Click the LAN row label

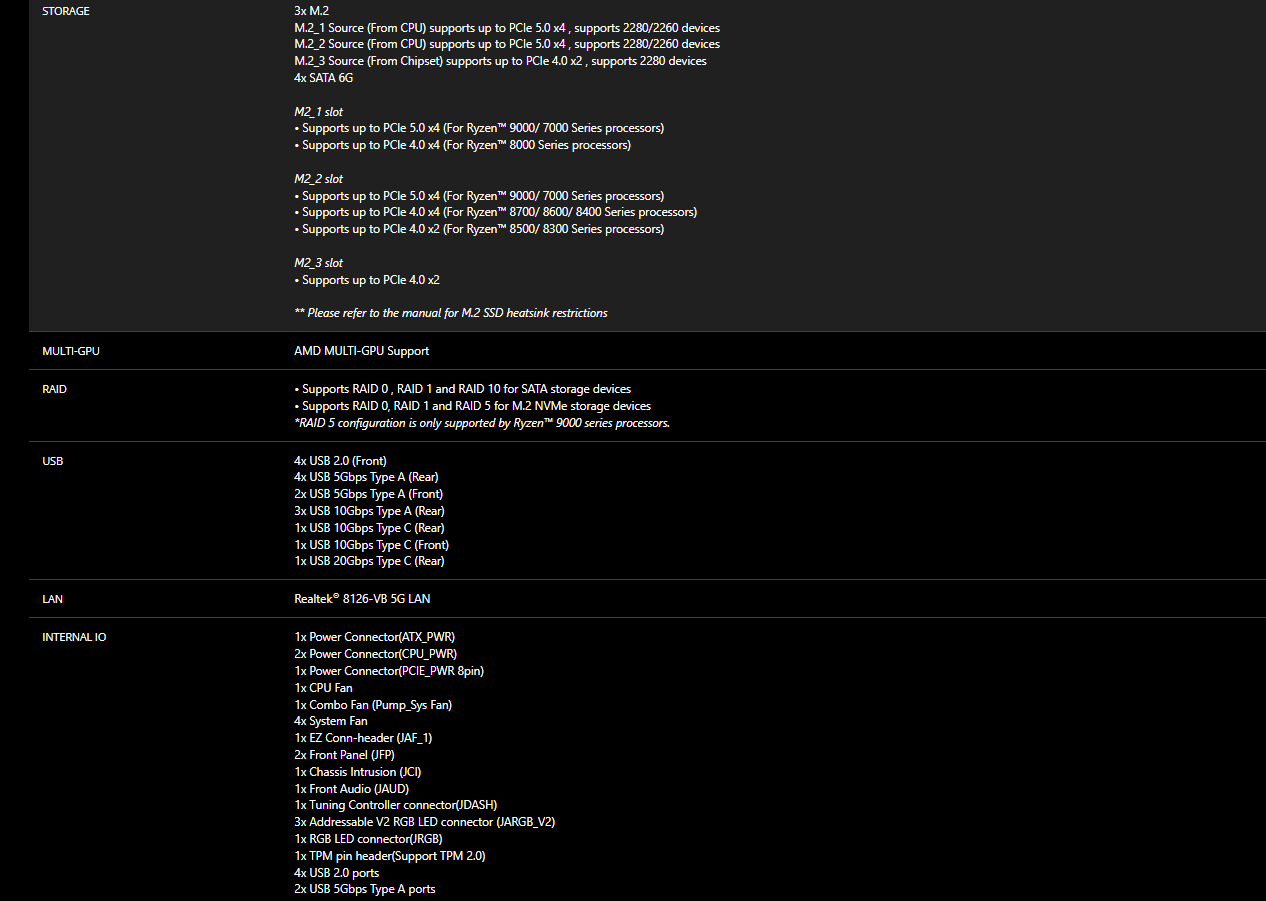pos(53,599)
